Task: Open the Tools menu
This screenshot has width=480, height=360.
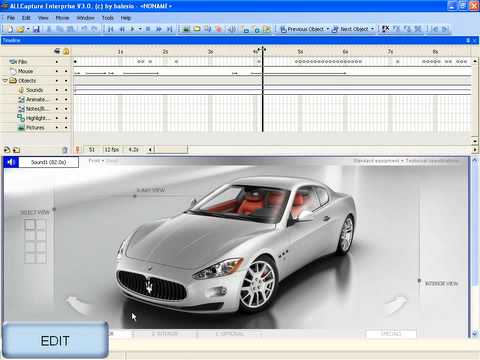Action: pyautogui.click(x=108, y=18)
